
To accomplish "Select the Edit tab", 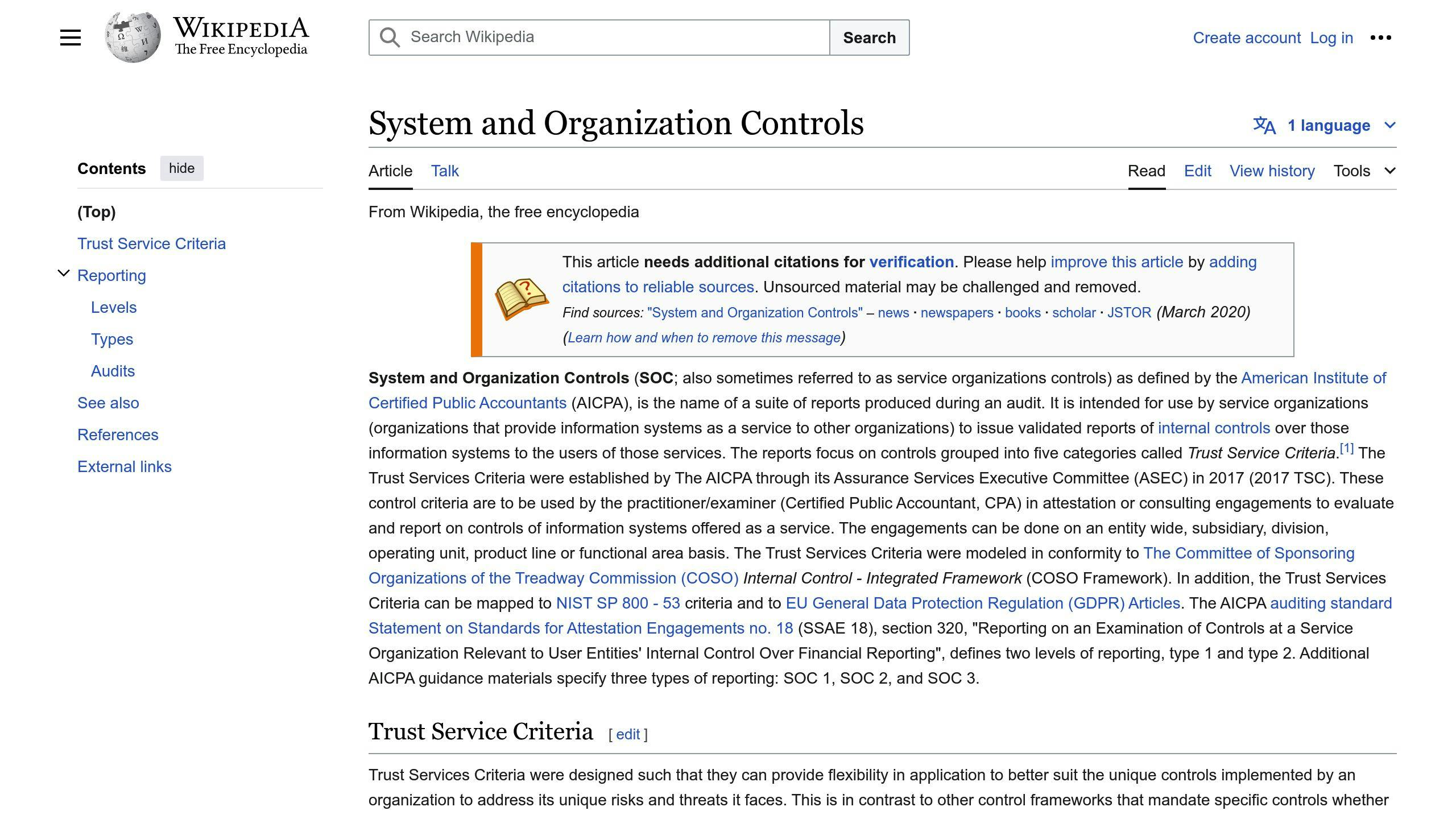I will pos(1197,171).
